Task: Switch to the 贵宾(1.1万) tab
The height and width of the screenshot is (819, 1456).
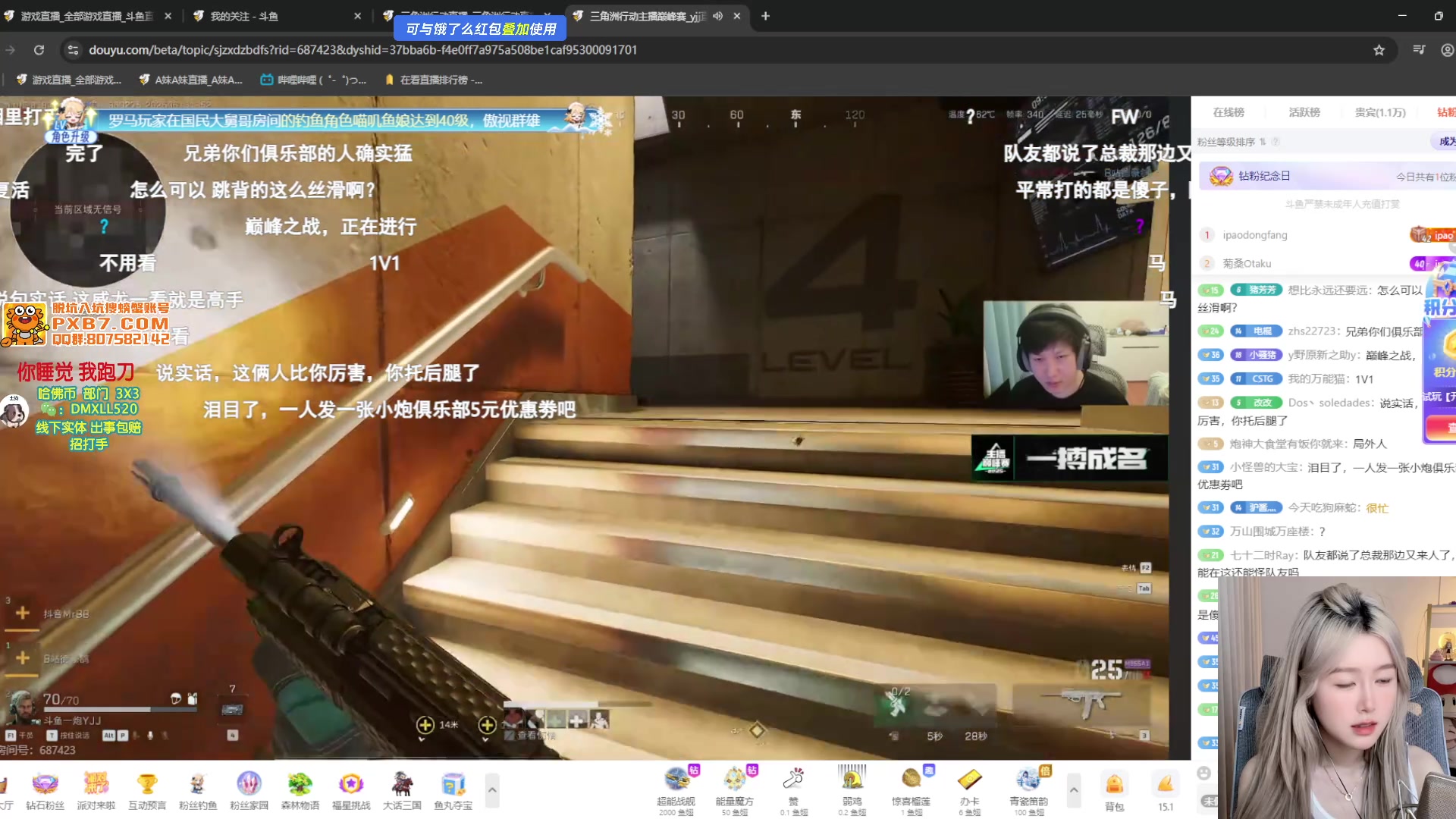Action: tap(1380, 112)
